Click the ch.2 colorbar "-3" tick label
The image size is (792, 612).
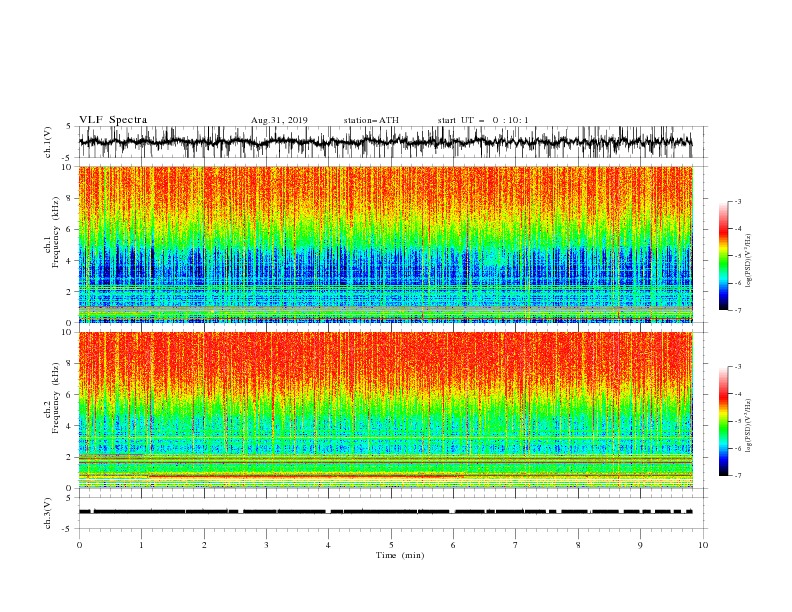738,367
